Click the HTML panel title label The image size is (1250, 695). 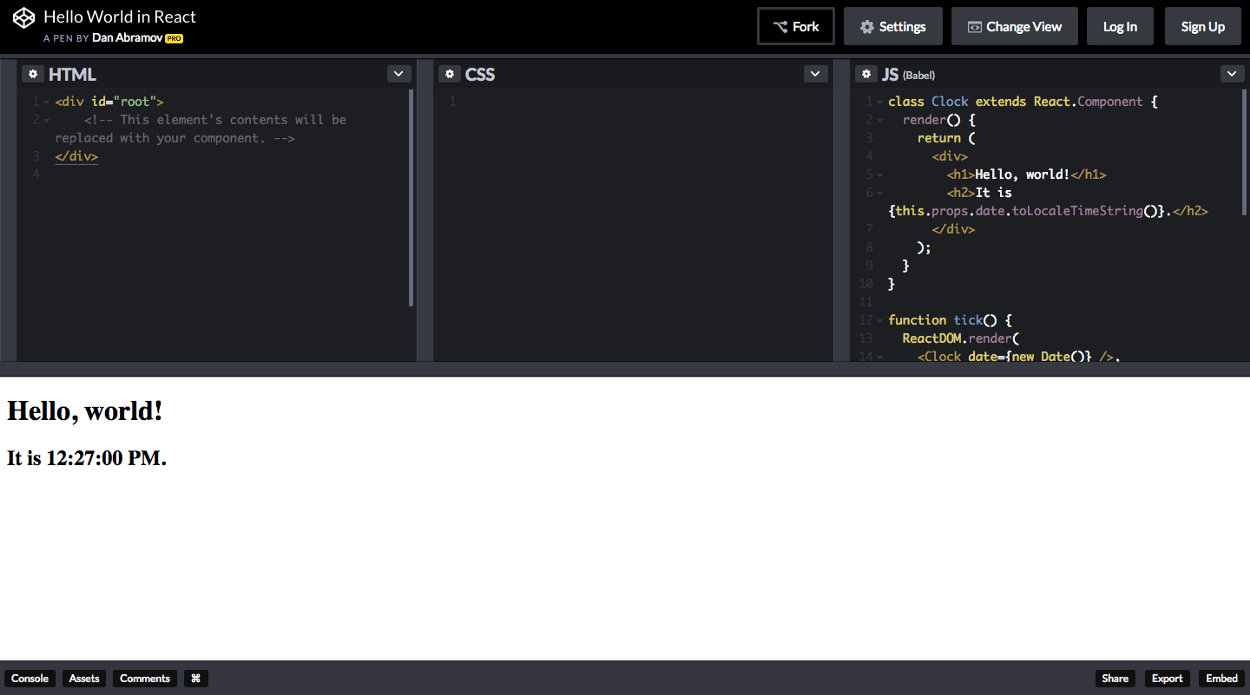[x=72, y=74]
